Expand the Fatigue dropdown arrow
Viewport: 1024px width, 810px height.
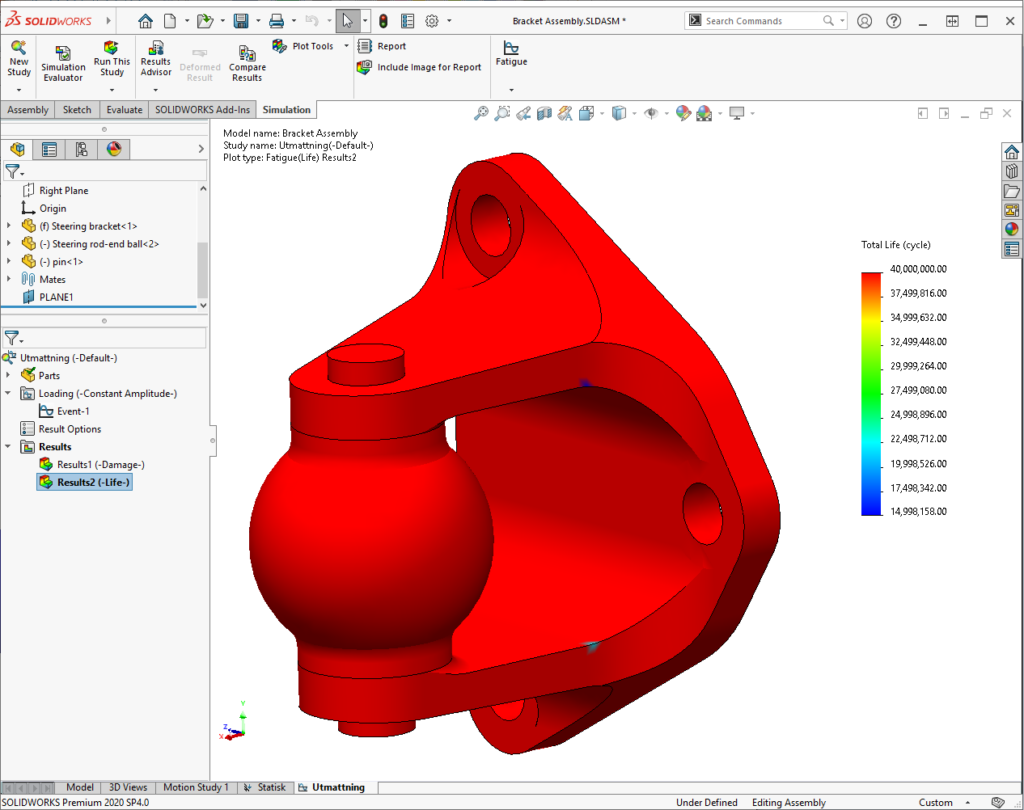point(511,90)
